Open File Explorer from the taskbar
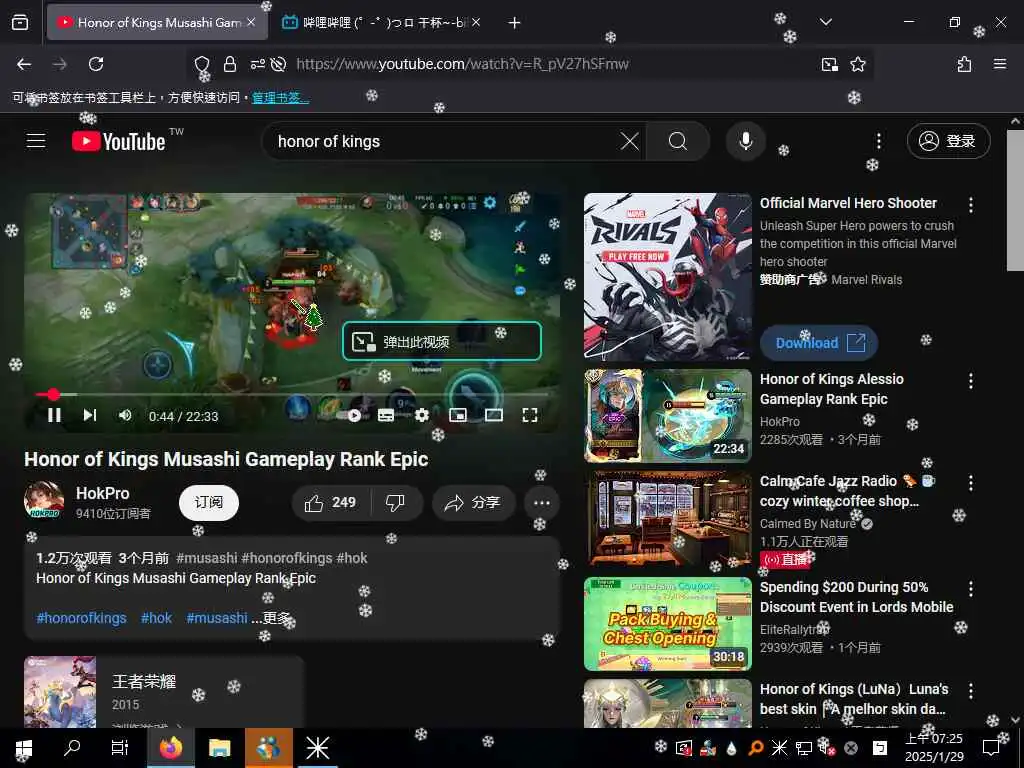 pyautogui.click(x=220, y=748)
